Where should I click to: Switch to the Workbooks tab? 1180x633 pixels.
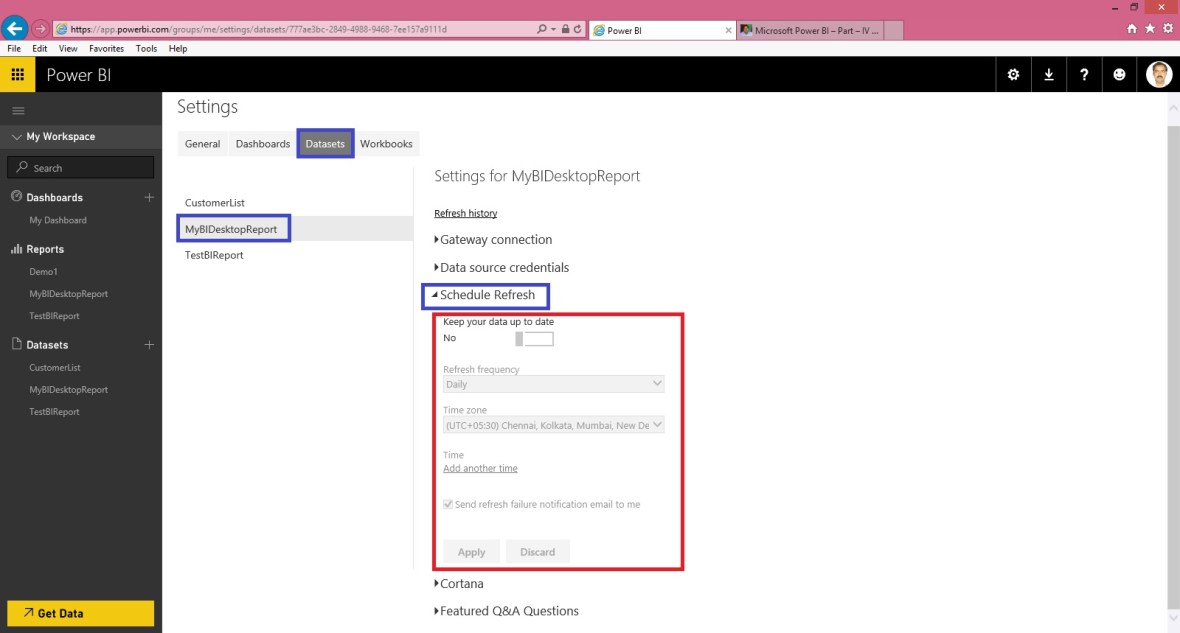pyautogui.click(x=387, y=143)
